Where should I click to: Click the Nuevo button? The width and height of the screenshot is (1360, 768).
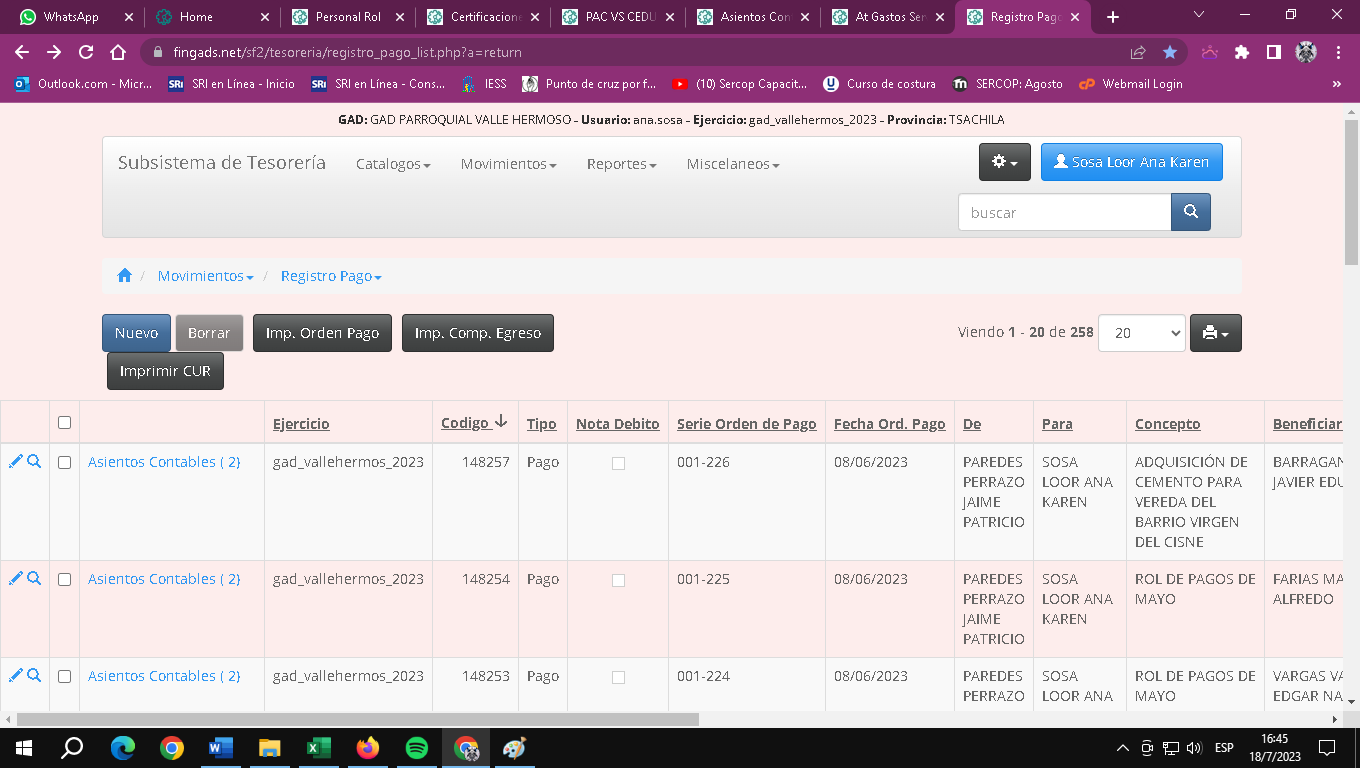(x=136, y=333)
